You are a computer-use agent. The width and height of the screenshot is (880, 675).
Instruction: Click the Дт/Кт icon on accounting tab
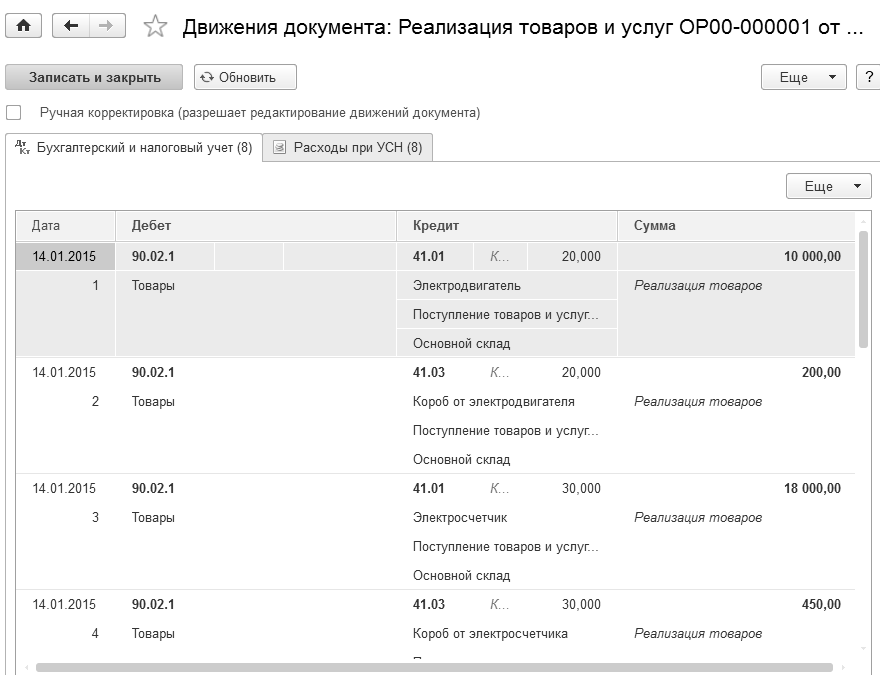tap(22, 148)
